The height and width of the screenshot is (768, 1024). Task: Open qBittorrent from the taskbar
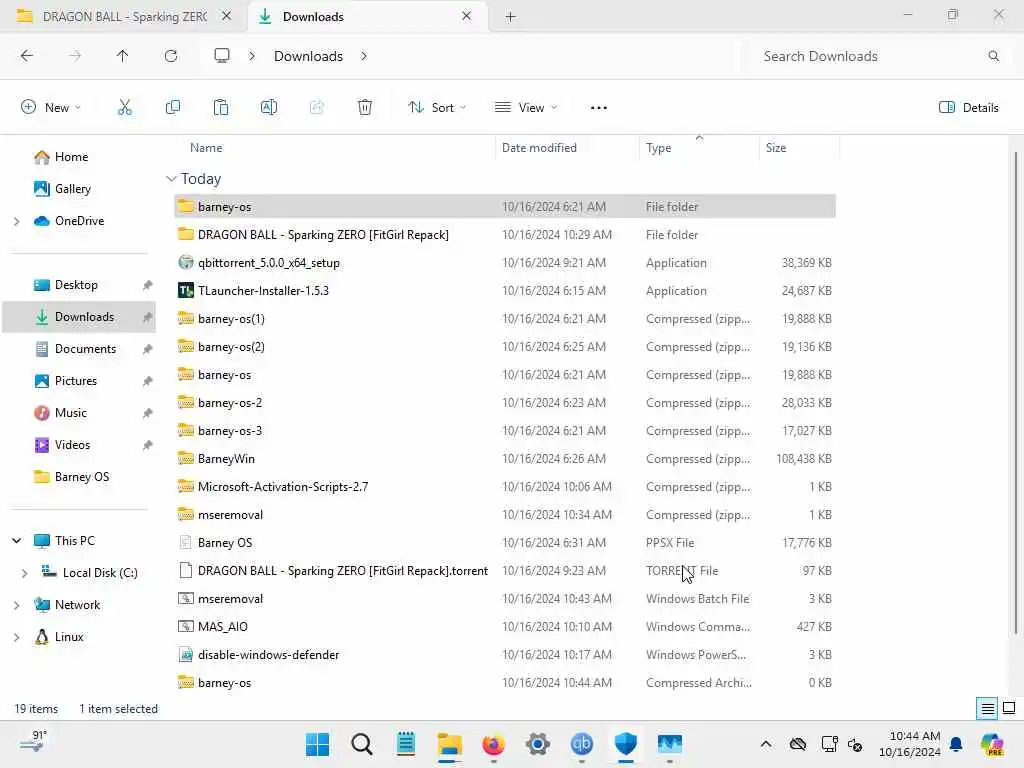pyautogui.click(x=582, y=744)
